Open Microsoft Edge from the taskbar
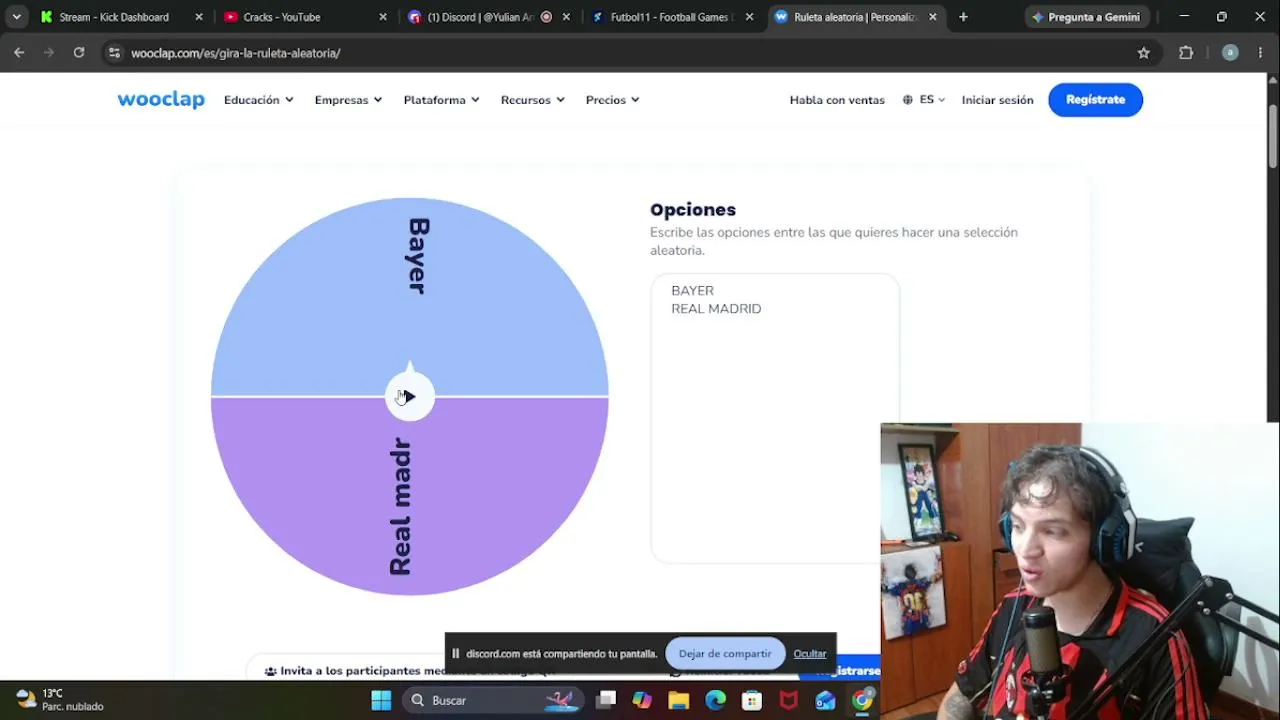 click(715, 700)
